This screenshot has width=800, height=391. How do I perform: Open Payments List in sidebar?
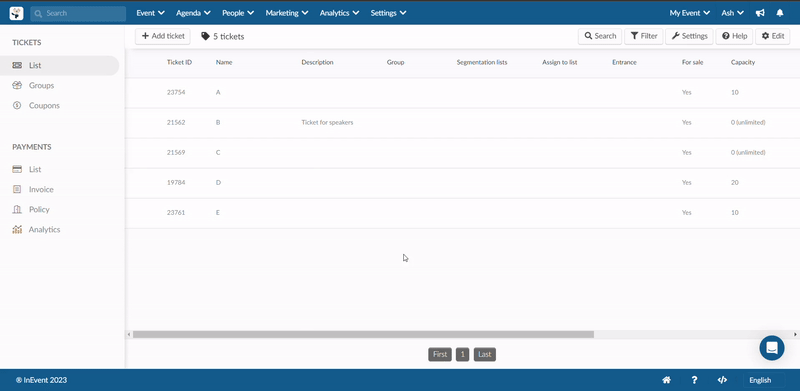(35, 169)
